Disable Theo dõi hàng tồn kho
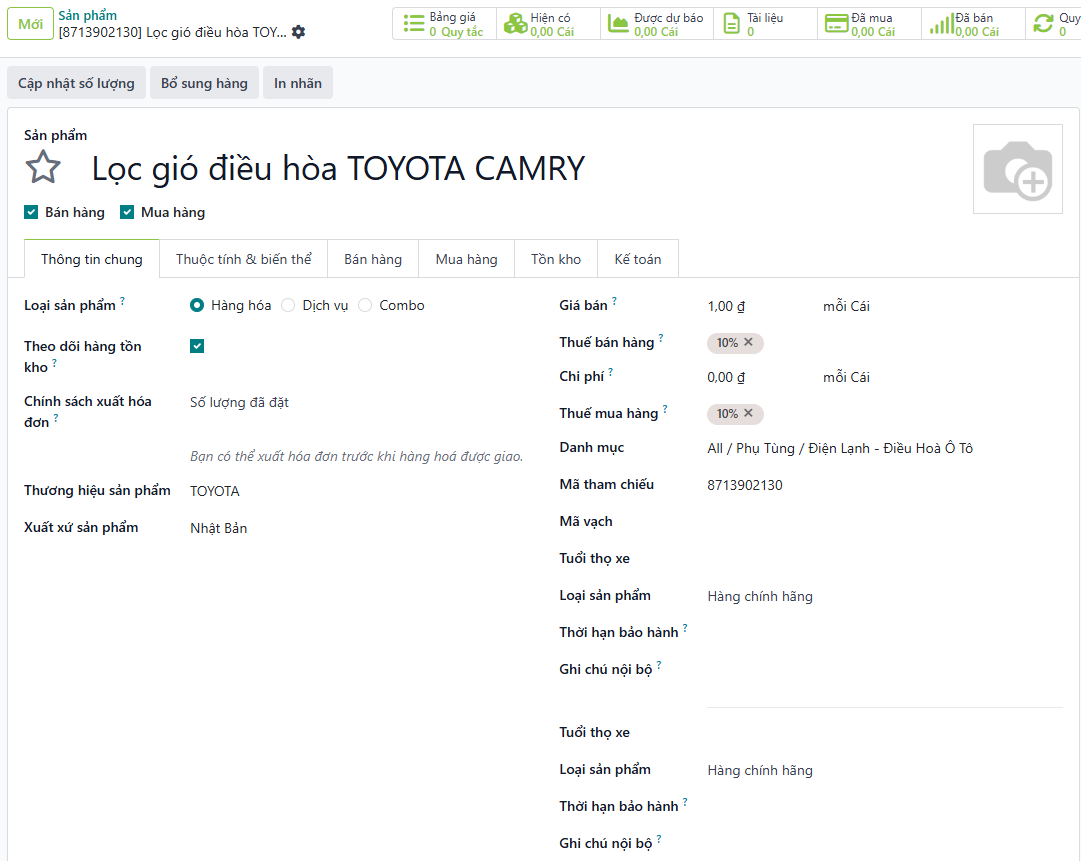1081x861 pixels. pyautogui.click(x=197, y=346)
